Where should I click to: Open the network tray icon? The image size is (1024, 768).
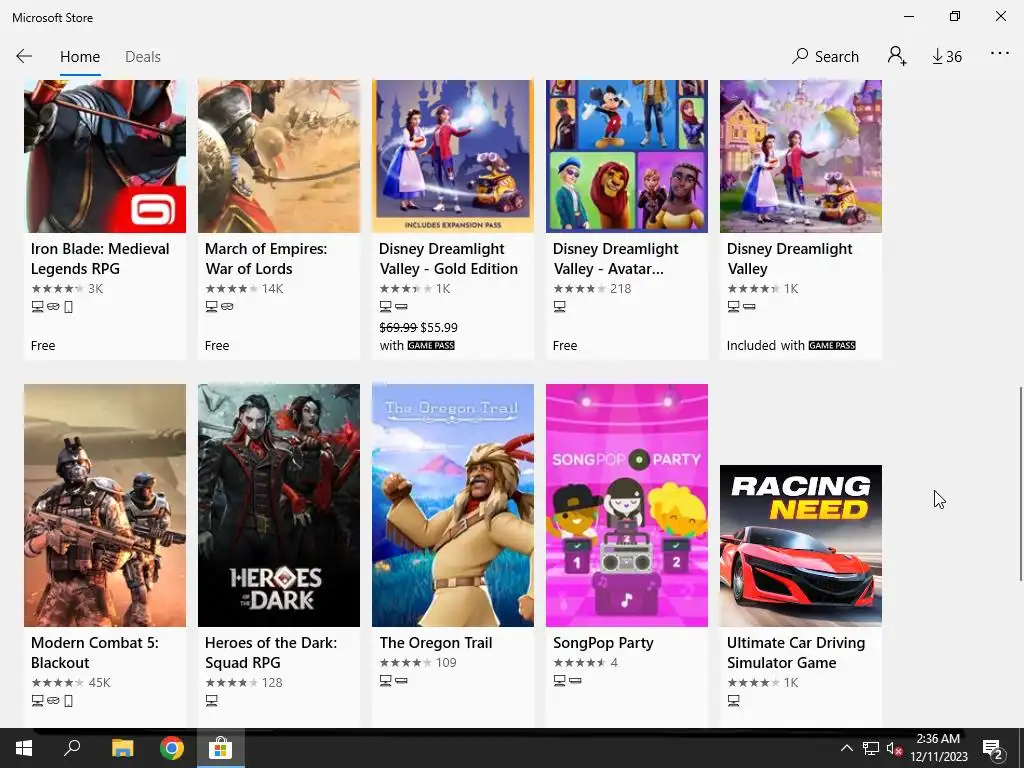coord(871,748)
